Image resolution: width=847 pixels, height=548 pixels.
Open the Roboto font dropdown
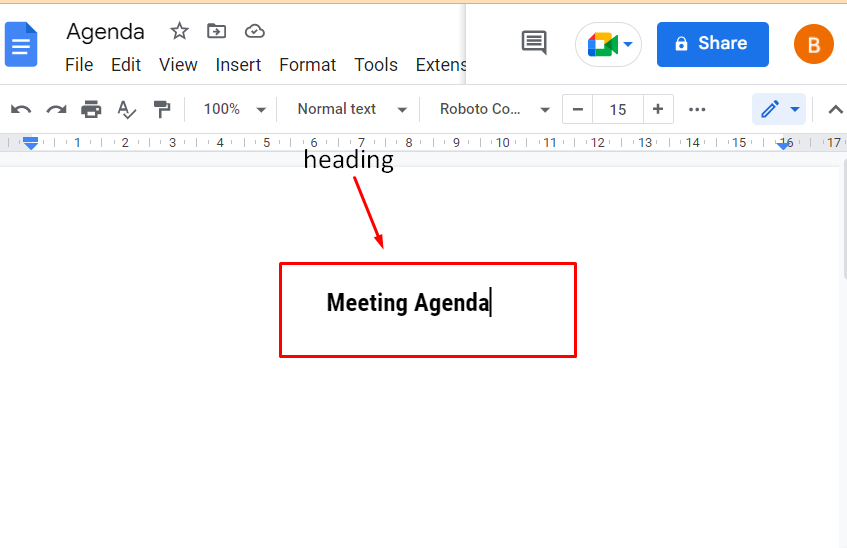495,109
